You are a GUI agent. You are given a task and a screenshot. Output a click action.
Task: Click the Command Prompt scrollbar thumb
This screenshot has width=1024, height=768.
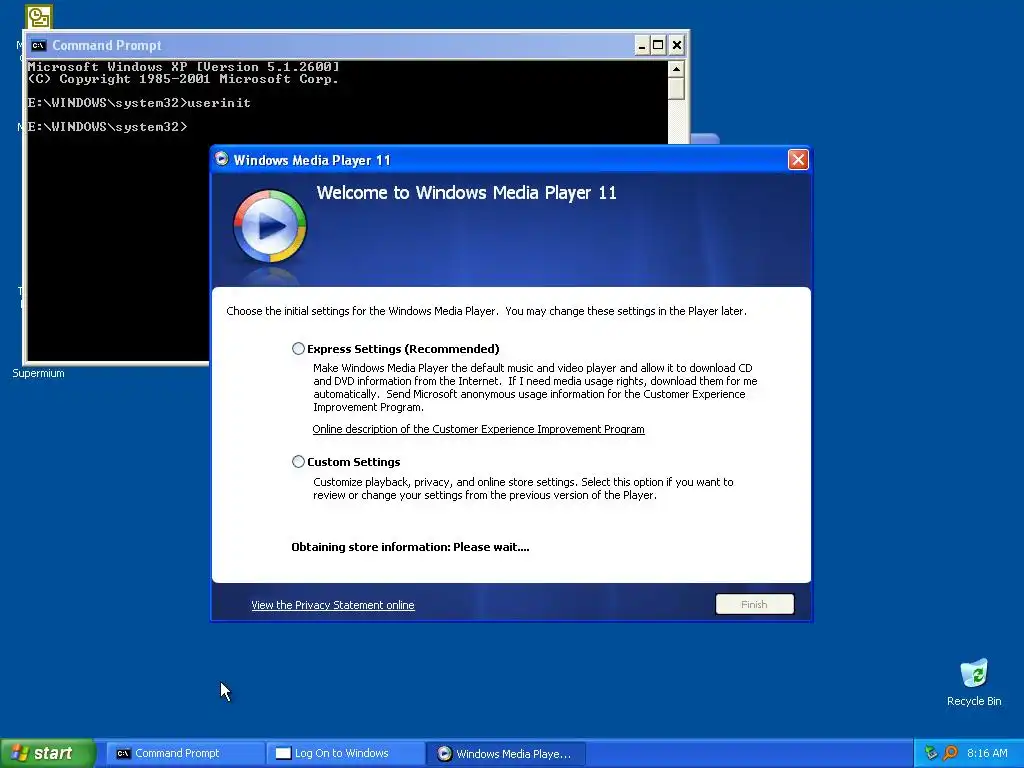point(676,88)
